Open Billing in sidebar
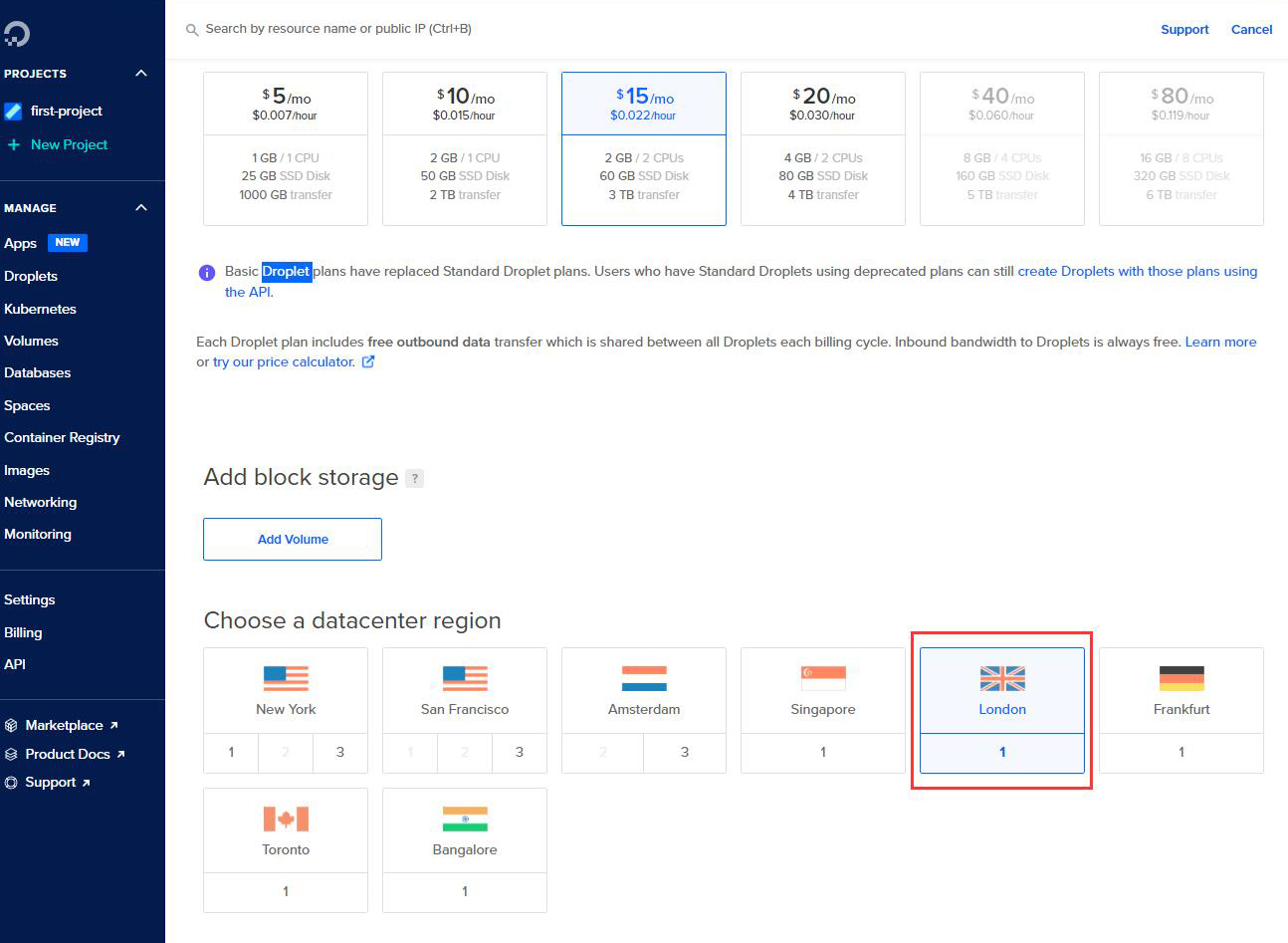The width and height of the screenshot is (1288, 943). [23, 632]
